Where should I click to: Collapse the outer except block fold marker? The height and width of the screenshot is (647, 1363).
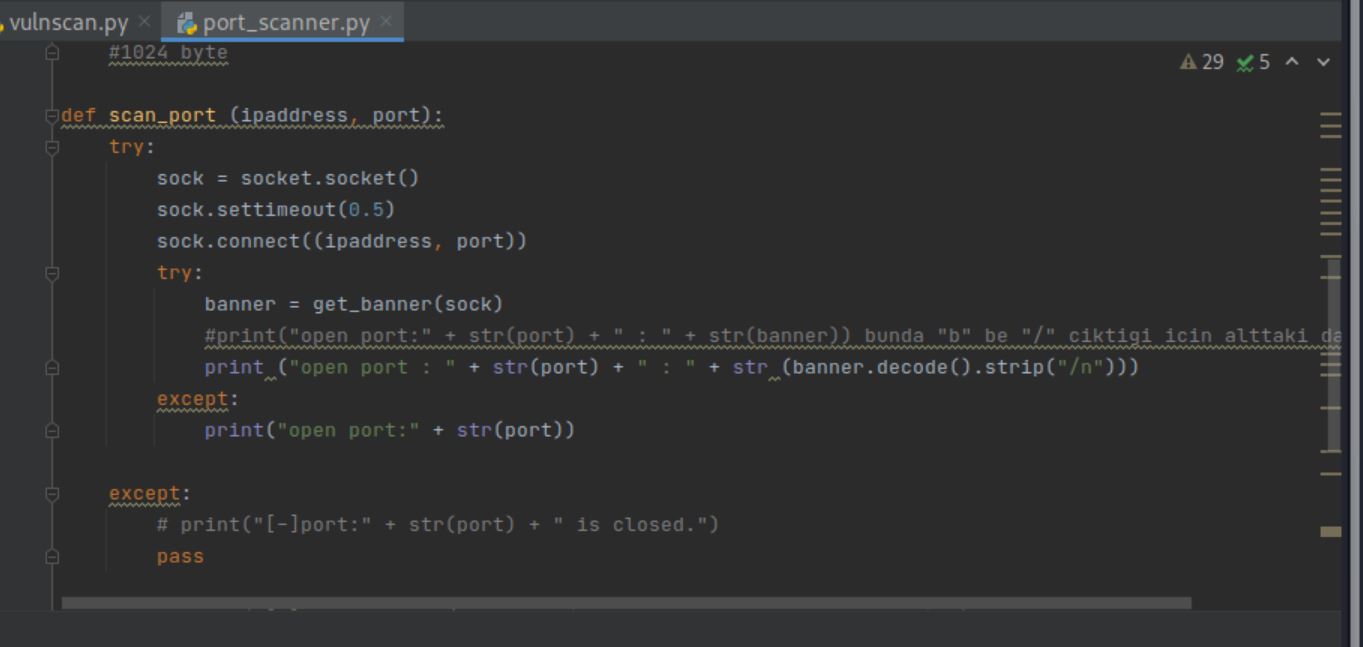[x=52, y=494]
